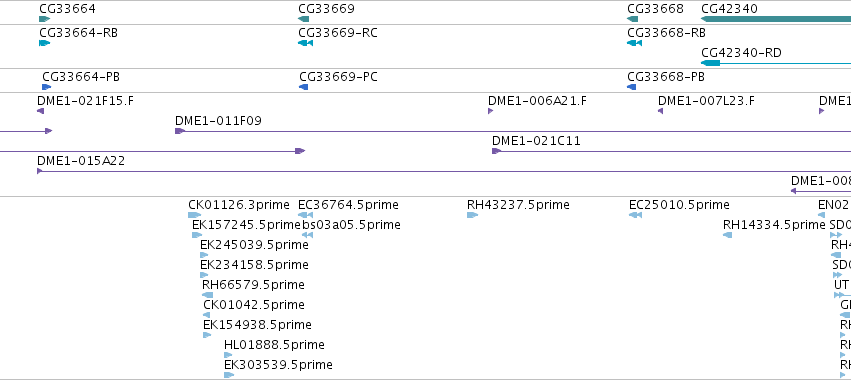Click the CG33664-PB protein glyph
This screenshot has width=851, height=380.
pyautogui.click(x=47, y=87)
